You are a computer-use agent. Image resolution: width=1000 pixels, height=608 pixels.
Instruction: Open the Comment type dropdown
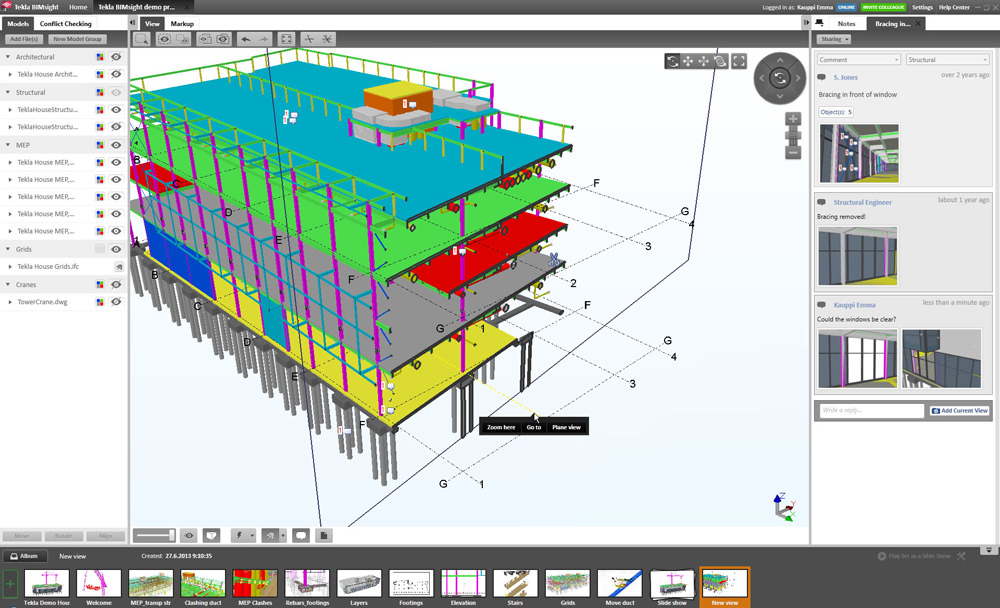[x=858, y=59]
